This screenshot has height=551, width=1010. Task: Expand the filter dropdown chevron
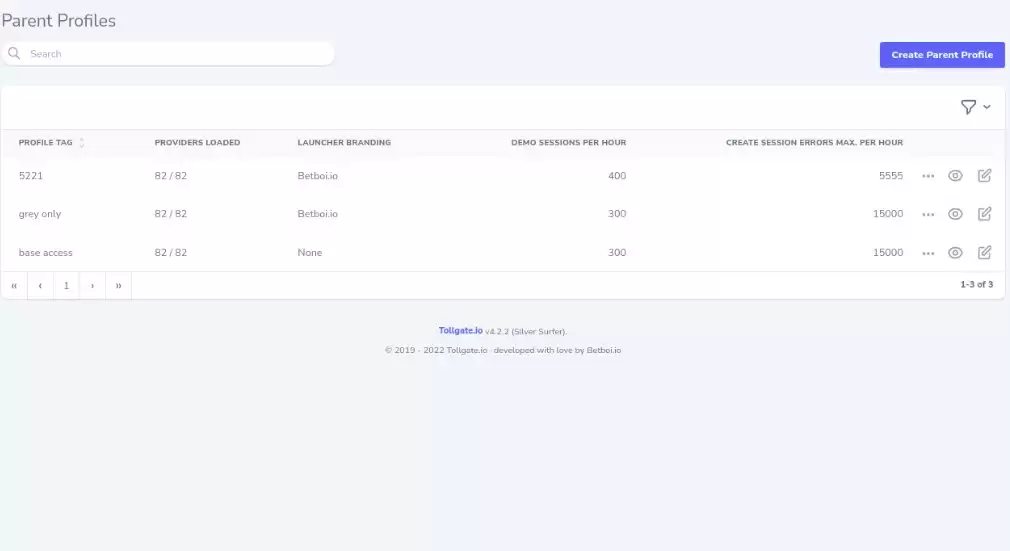point(987,107)
